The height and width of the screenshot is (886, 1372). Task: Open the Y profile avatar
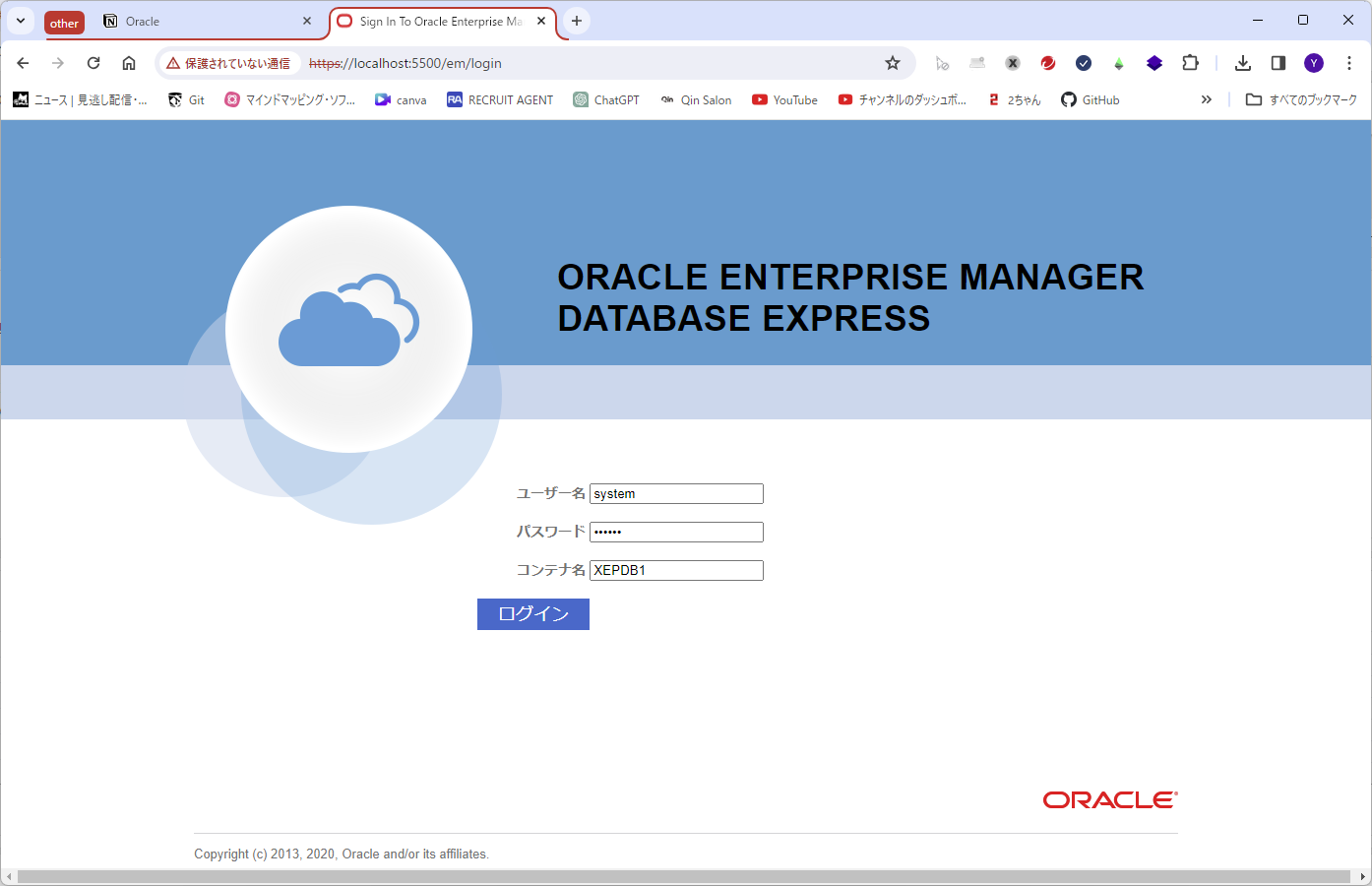click(x=1313, y=62)
